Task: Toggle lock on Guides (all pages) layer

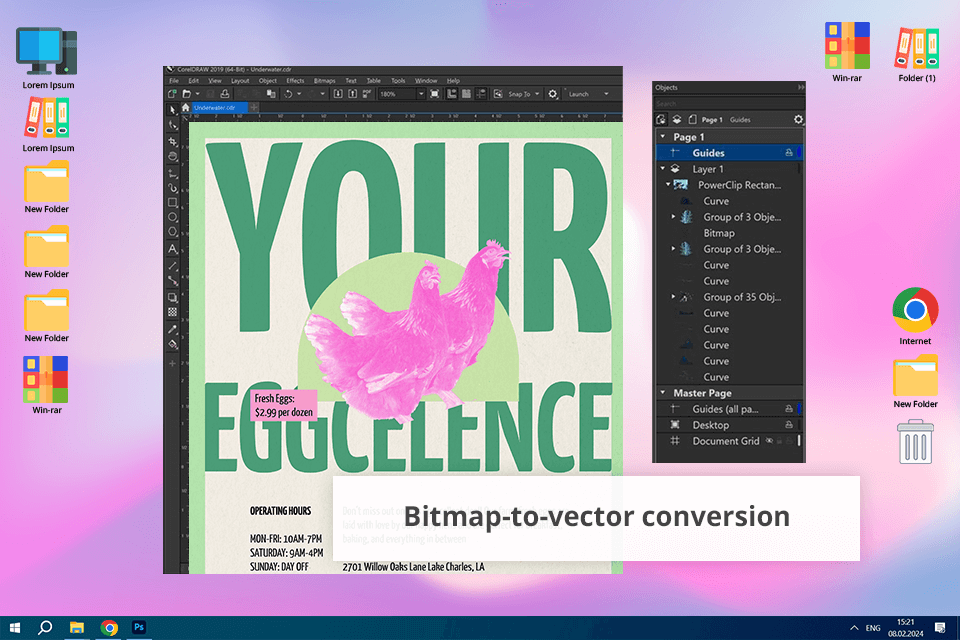Action: [x=789, y=408]
